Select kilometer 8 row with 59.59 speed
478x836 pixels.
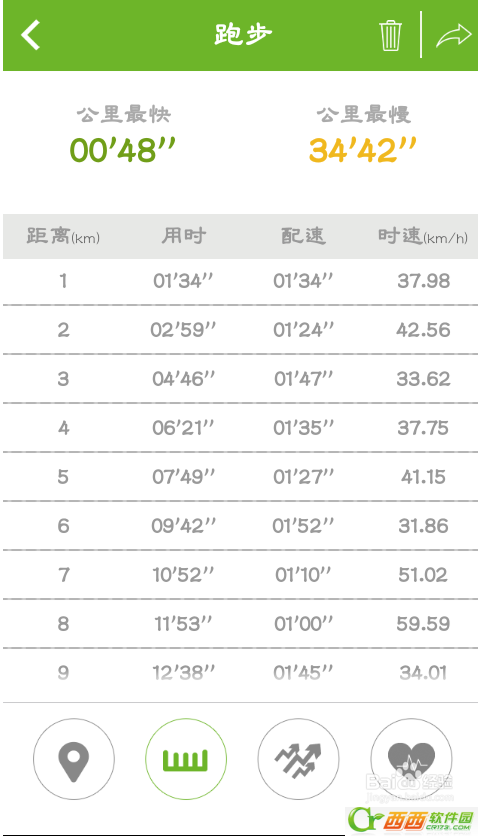[240, 624]
